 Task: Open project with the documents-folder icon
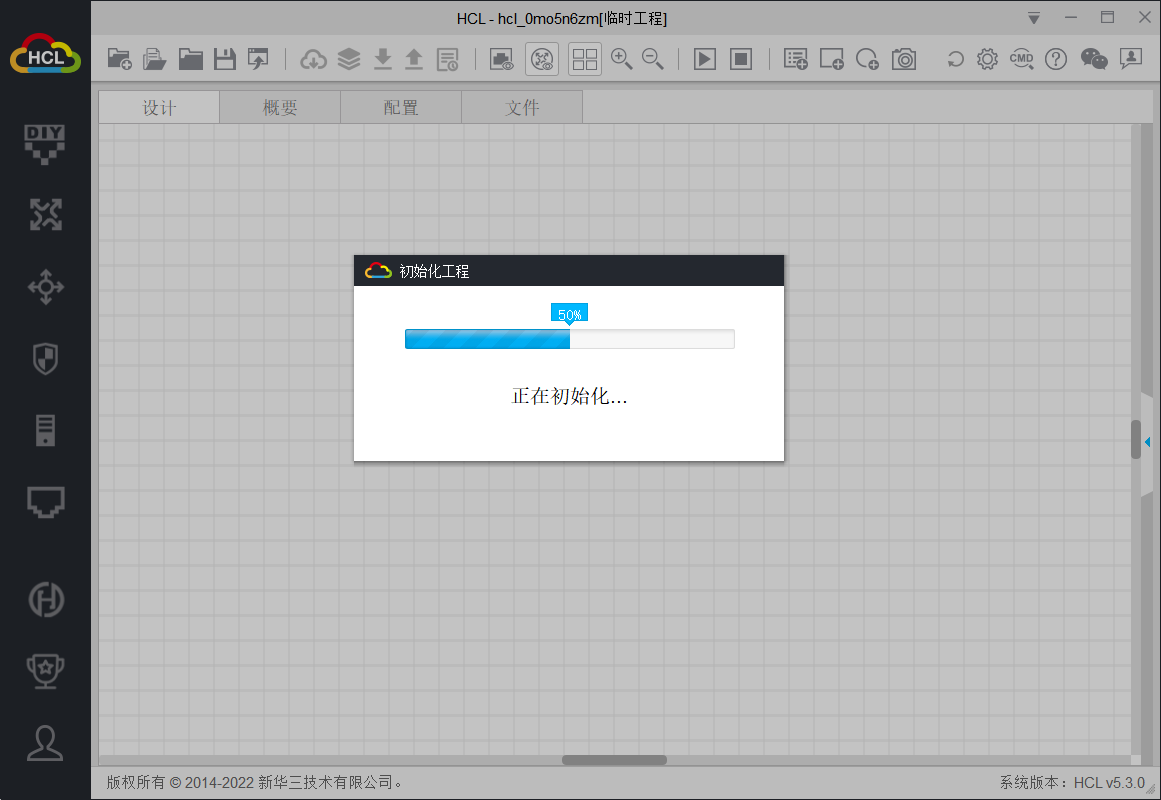coord(154,59)
